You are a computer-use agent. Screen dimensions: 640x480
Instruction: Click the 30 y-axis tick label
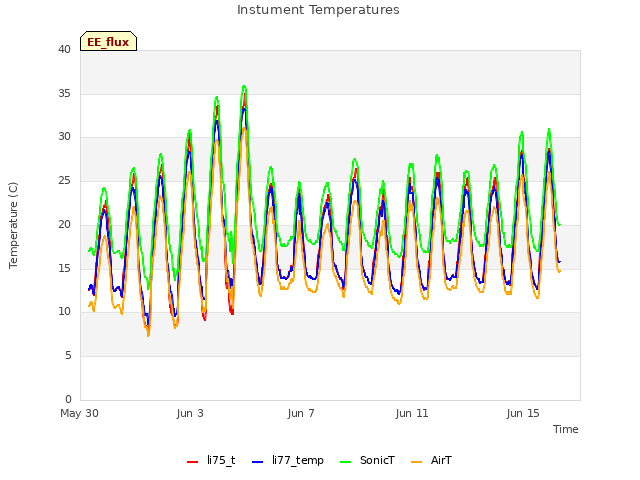[64, 137]
